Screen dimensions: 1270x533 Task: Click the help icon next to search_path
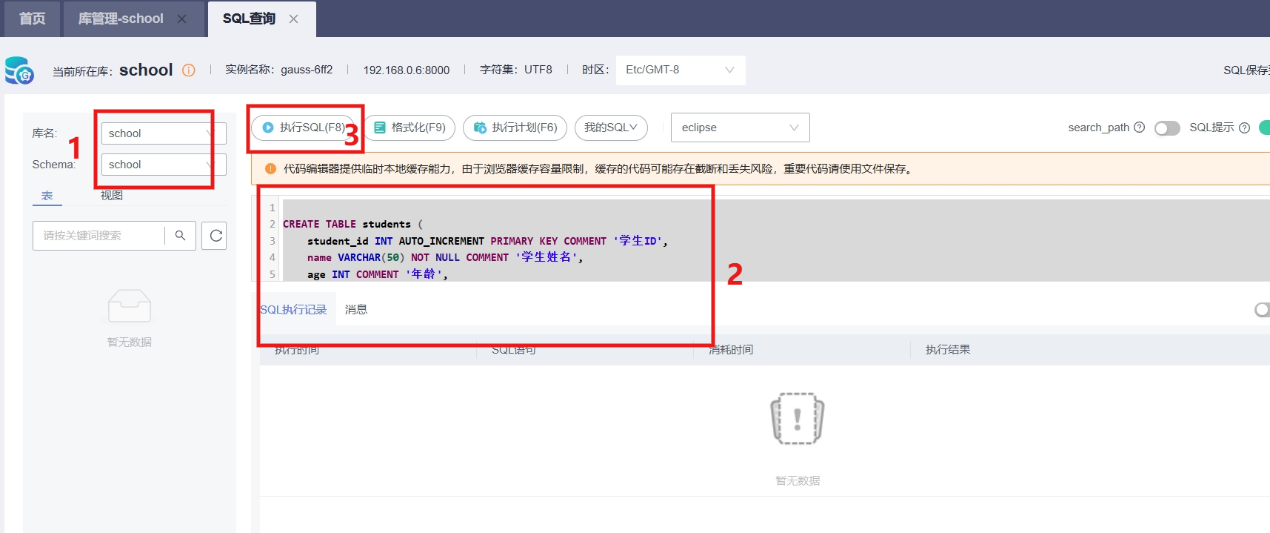[1139, 128]
